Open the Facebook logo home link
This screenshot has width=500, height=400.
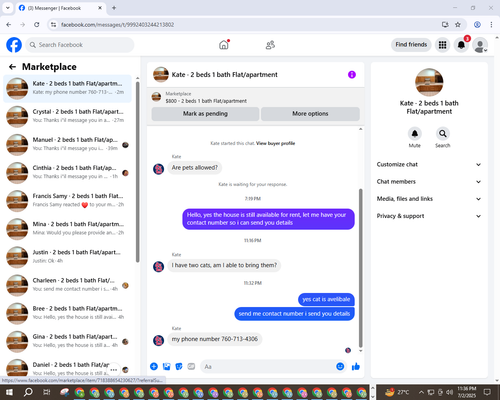coord(14,45)
